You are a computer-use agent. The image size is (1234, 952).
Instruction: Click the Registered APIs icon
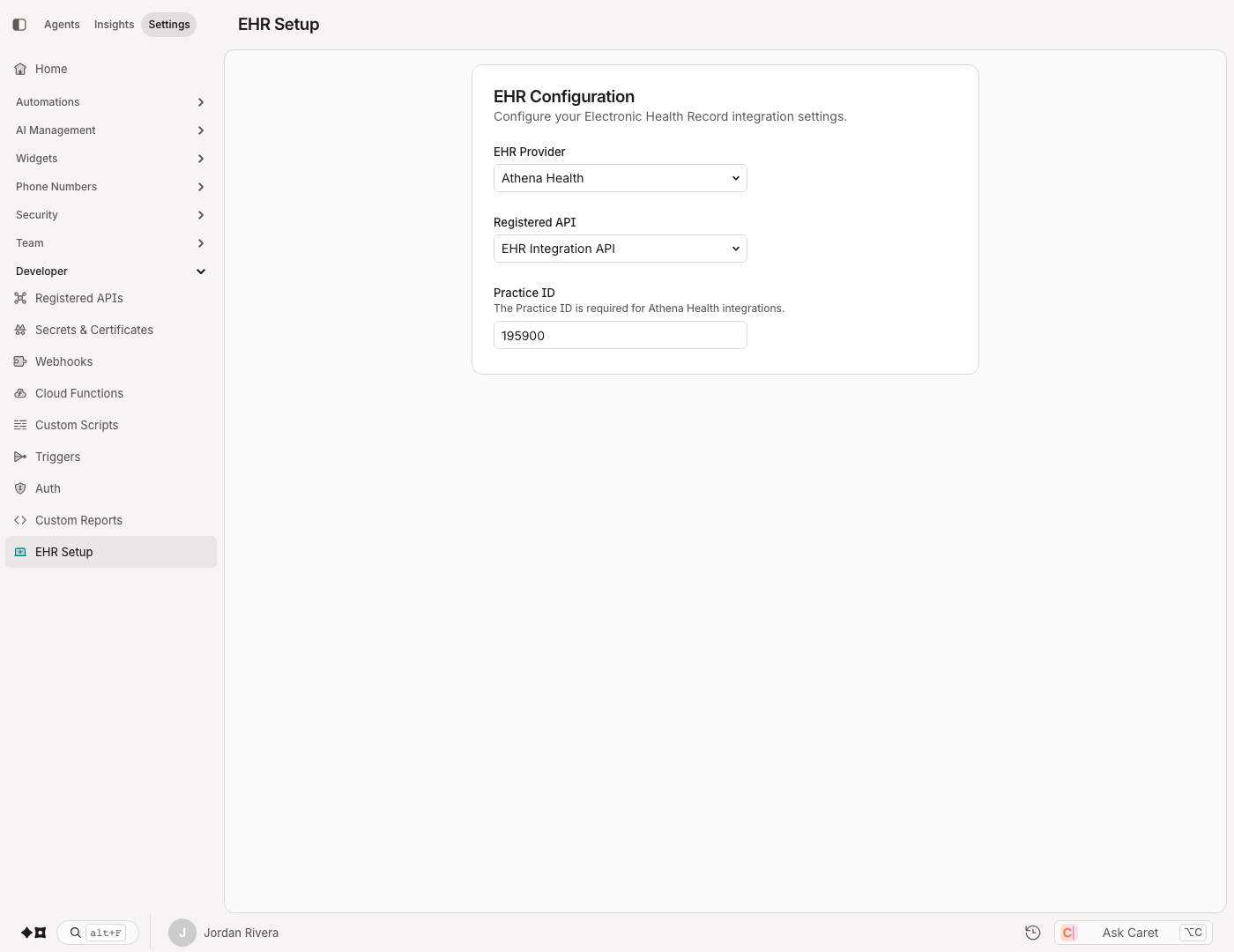click(20, 298)
